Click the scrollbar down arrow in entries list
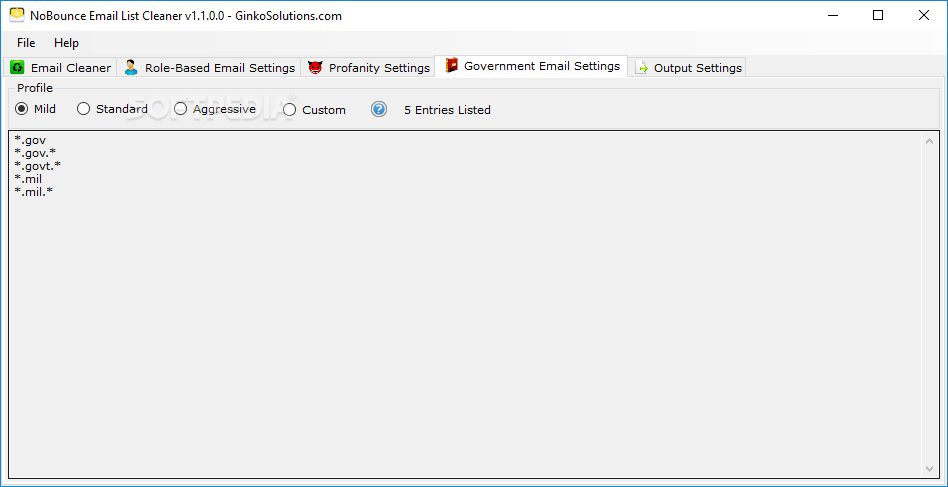The width and height of the screenshot is (948, 487). [929, 469]
